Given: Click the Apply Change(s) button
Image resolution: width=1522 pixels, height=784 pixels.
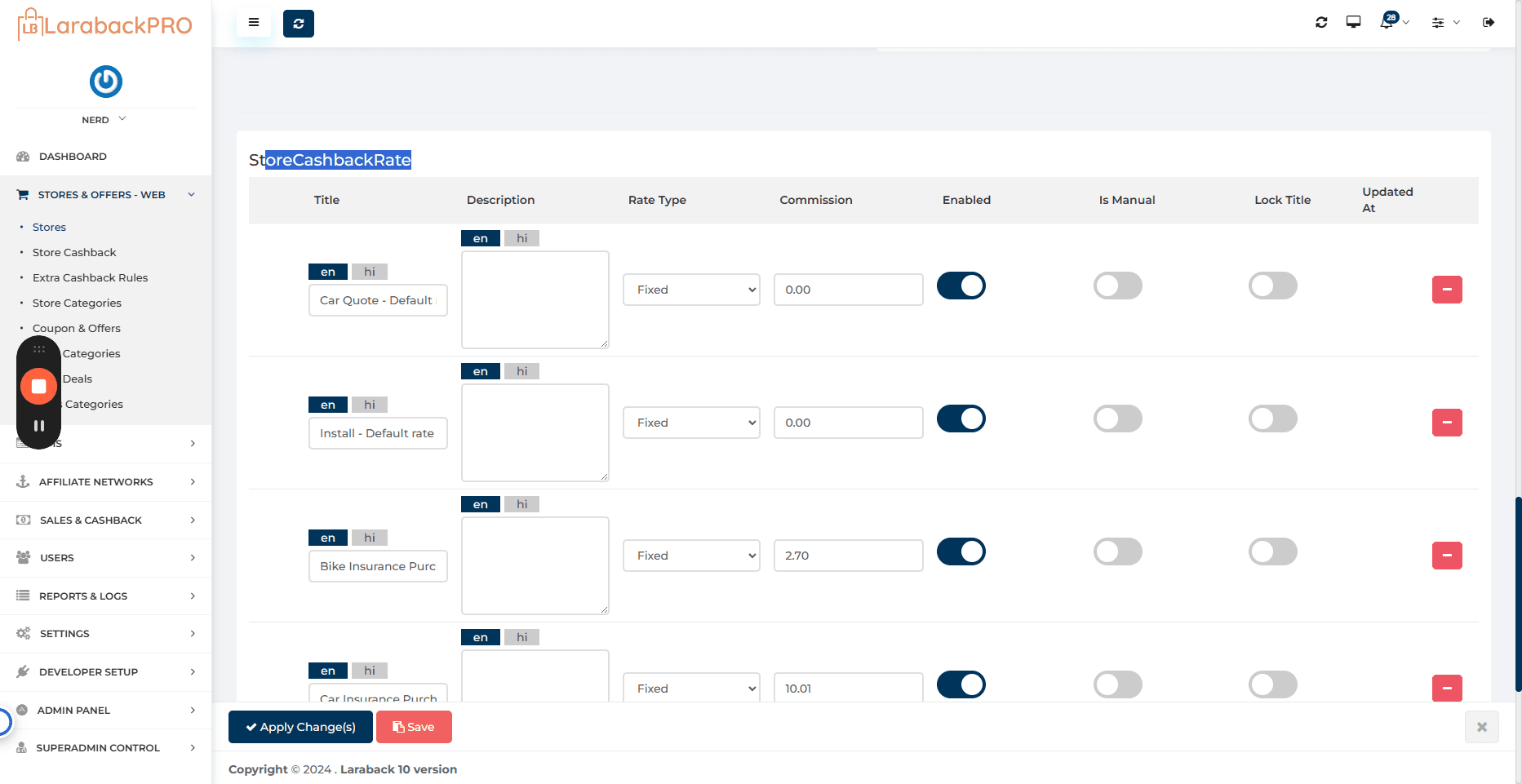Looking at the screenshot, I should [300, 727].
